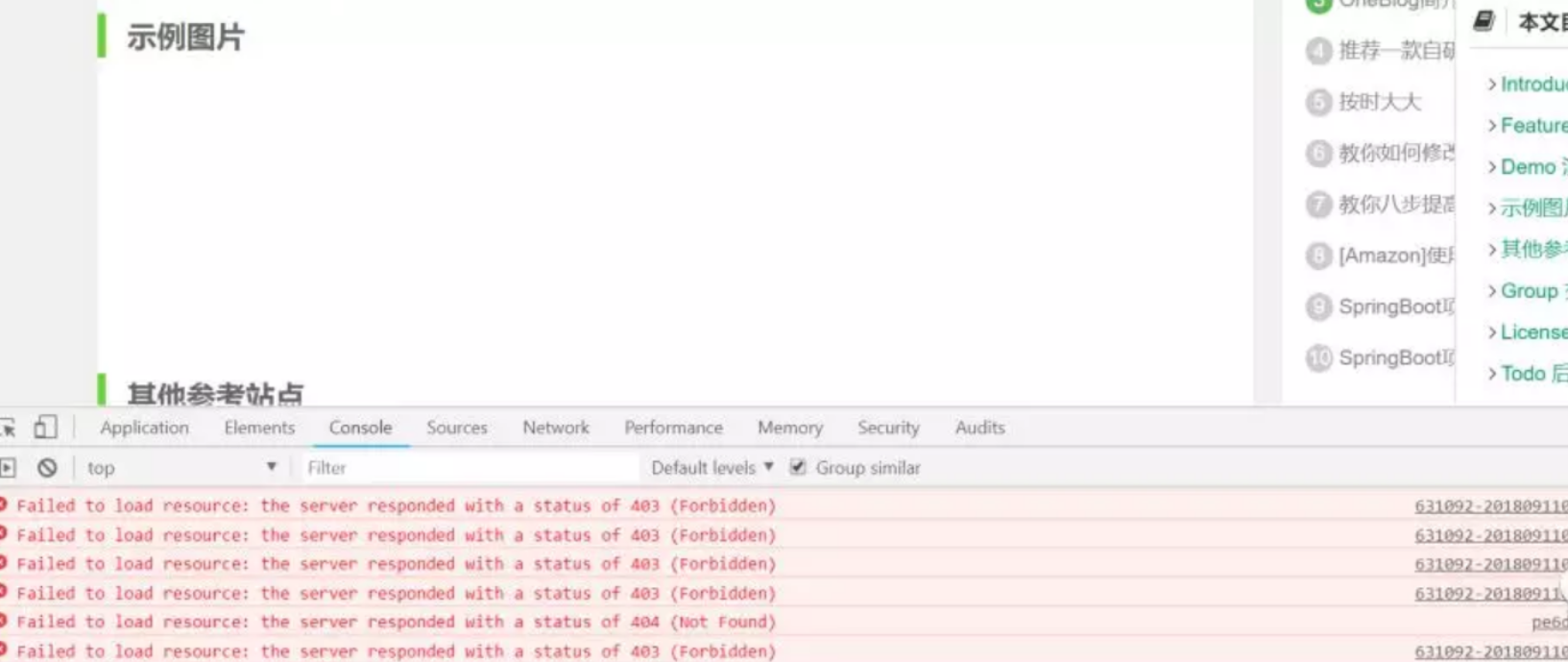Open the first 631092 source link

click(1489, 506)
